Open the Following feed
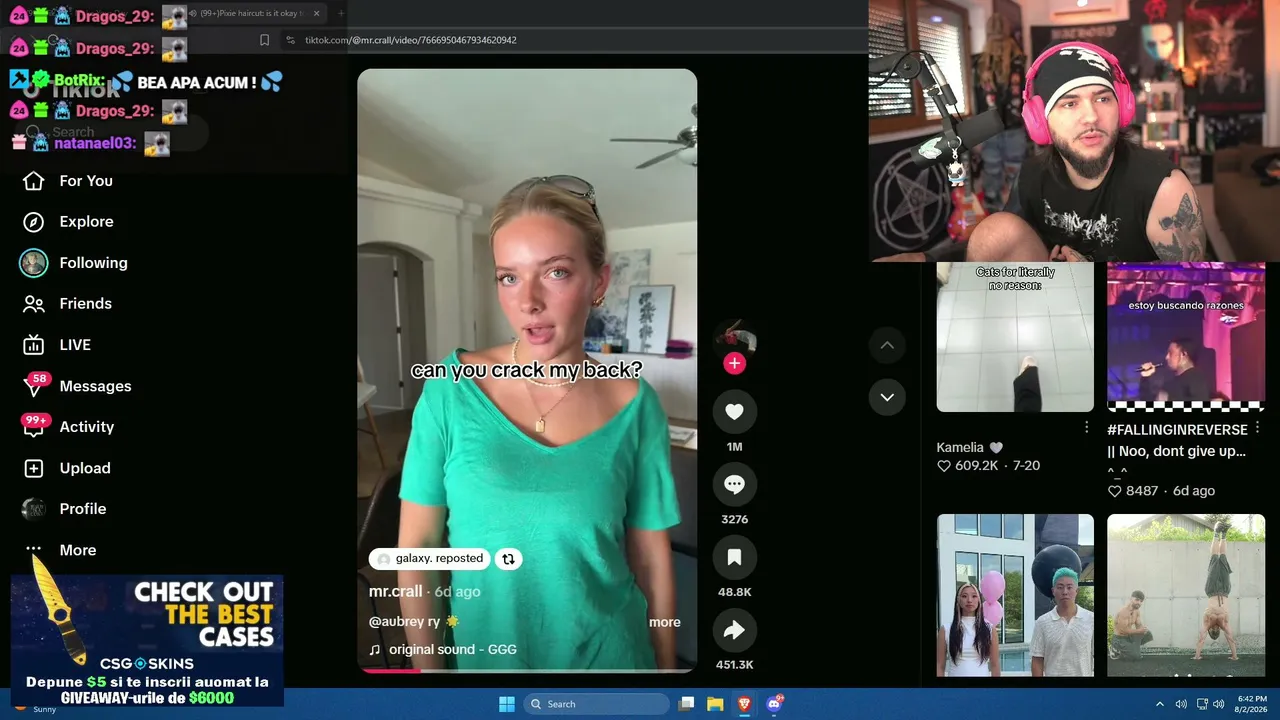Image resolution: width=1280 pixels, height=720 pixels. click(x=93, y=263)
